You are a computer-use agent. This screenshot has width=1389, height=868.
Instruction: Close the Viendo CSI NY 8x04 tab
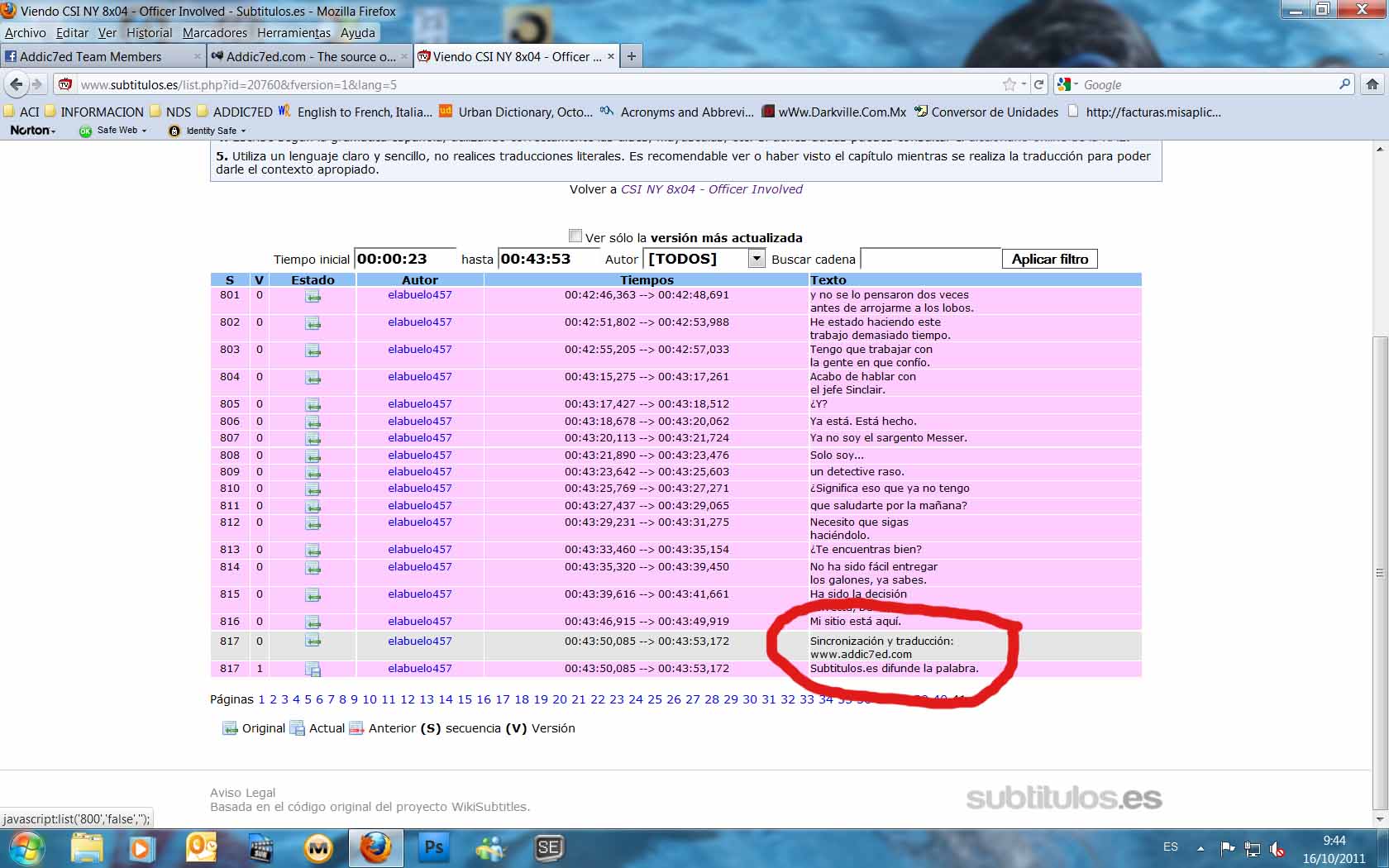point(611,56)
